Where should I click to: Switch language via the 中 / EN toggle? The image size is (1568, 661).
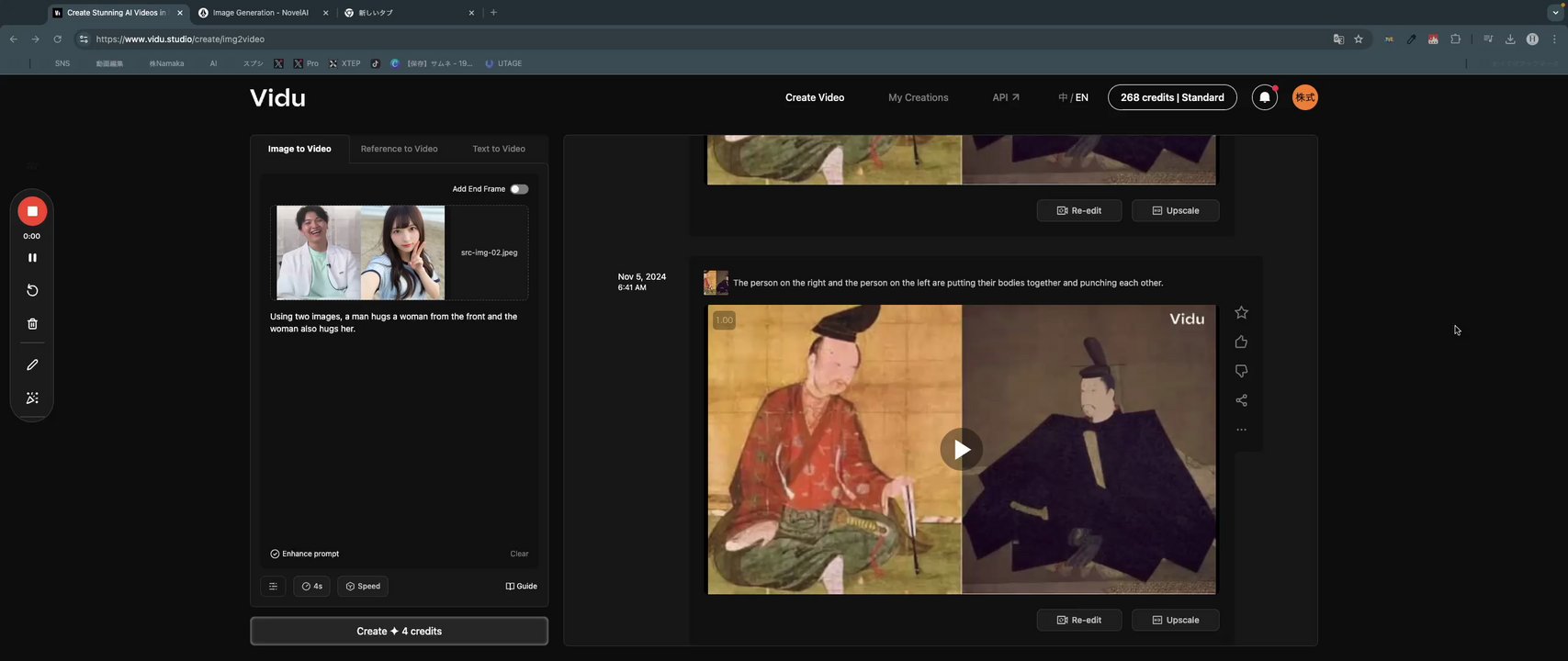coord(1073,97)
